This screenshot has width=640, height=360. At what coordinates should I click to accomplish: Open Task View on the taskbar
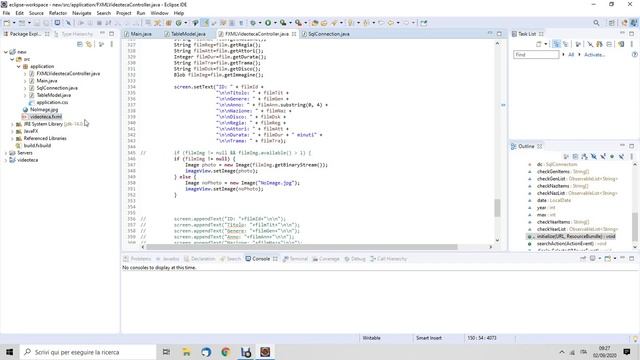(x=166, y=352)
